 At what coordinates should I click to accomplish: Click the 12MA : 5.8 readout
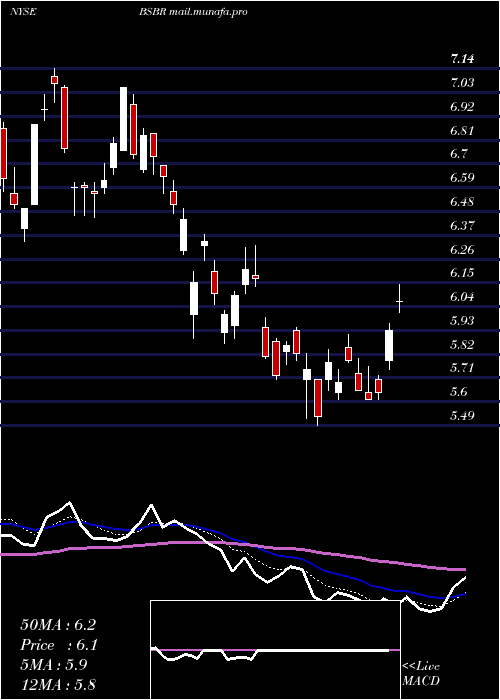point(58,684)
